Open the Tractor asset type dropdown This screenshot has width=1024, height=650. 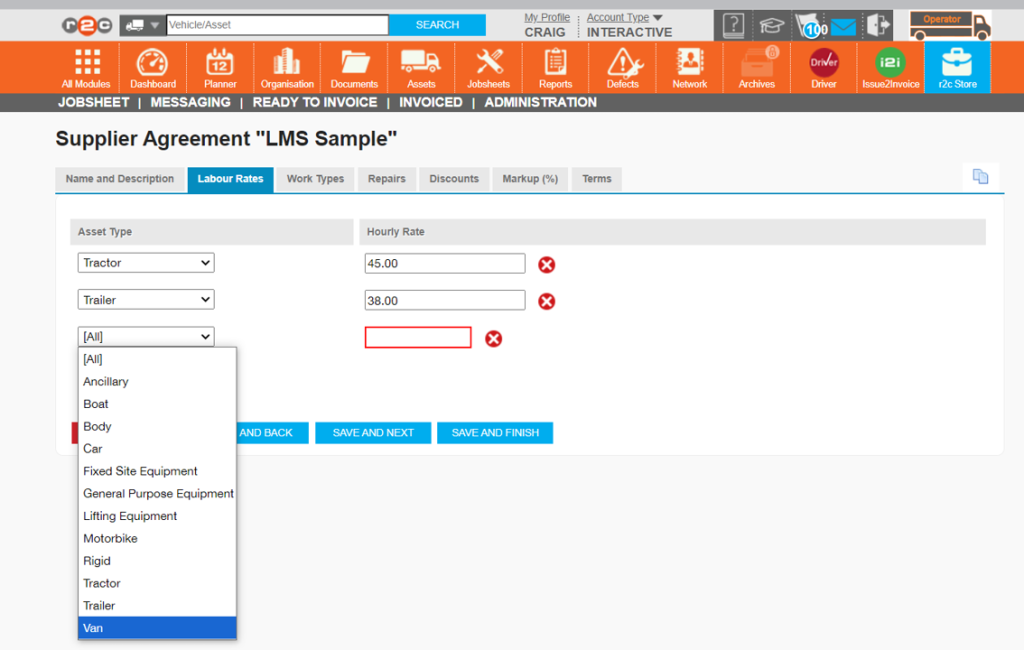146,263
